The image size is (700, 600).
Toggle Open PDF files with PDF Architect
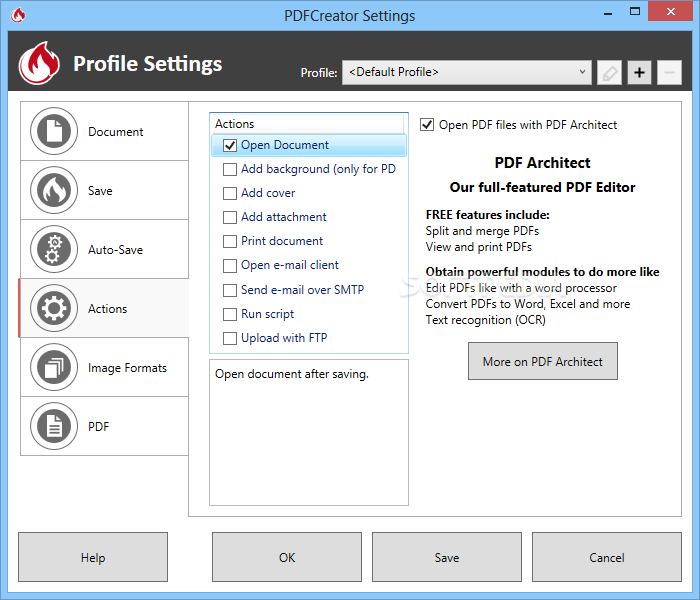[x=427, y=125]
